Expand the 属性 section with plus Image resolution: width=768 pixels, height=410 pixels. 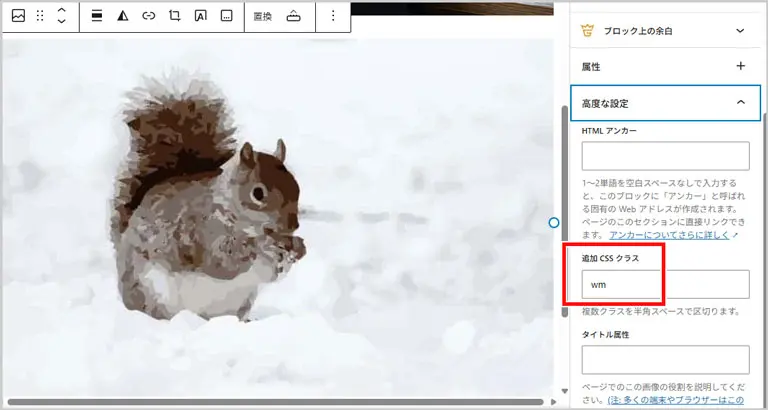(740, 66)
